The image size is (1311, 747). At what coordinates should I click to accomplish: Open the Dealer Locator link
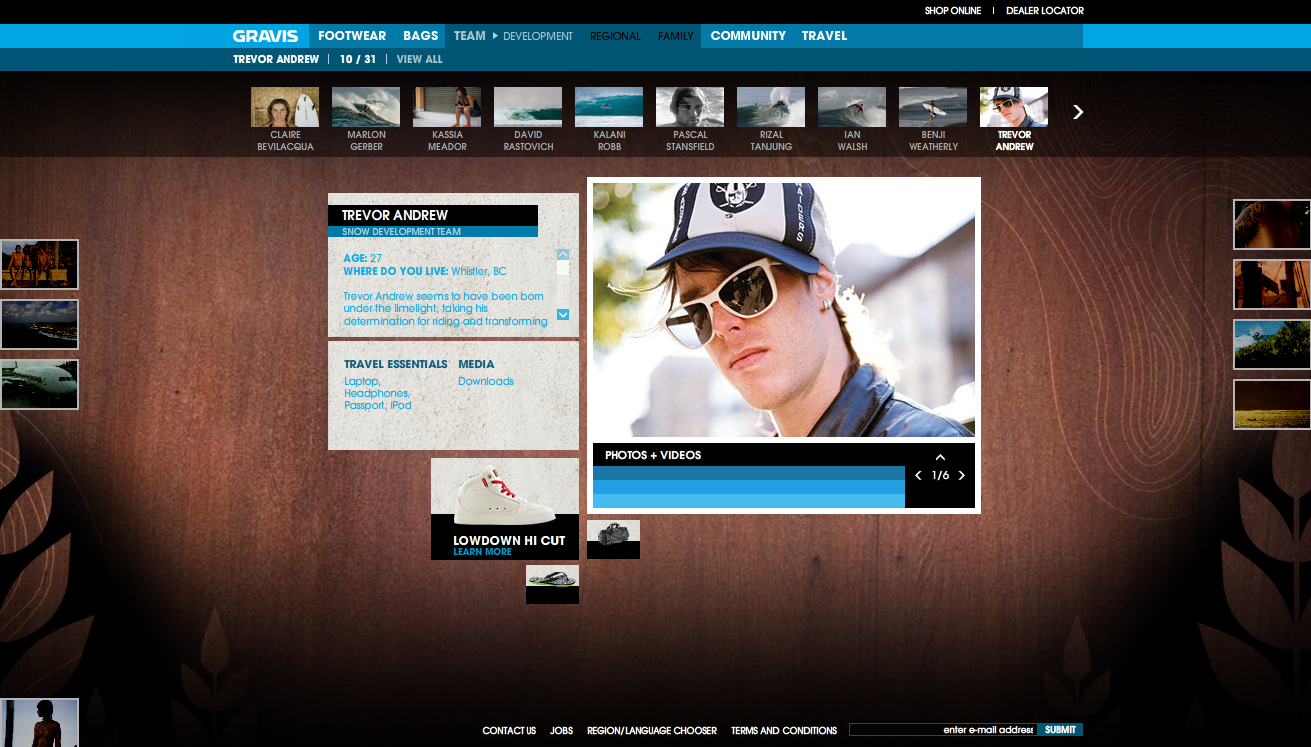pos(1045,11)
